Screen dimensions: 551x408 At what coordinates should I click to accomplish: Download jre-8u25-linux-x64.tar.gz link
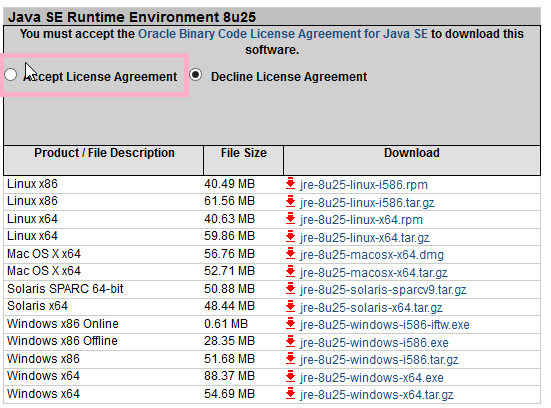365,238
